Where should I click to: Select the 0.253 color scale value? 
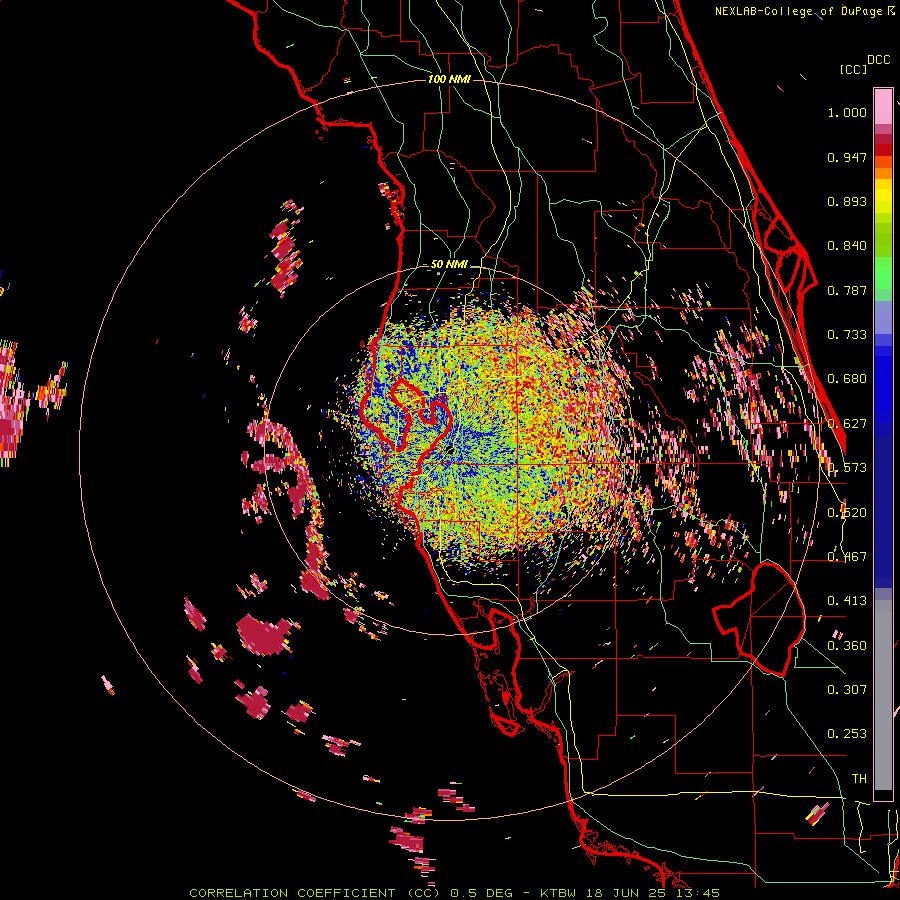(847, 734)
